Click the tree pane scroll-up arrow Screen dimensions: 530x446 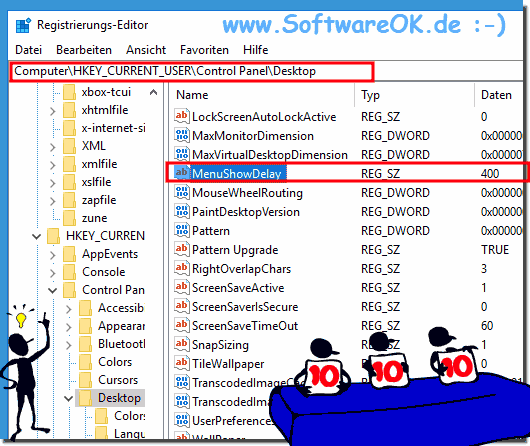153,92
